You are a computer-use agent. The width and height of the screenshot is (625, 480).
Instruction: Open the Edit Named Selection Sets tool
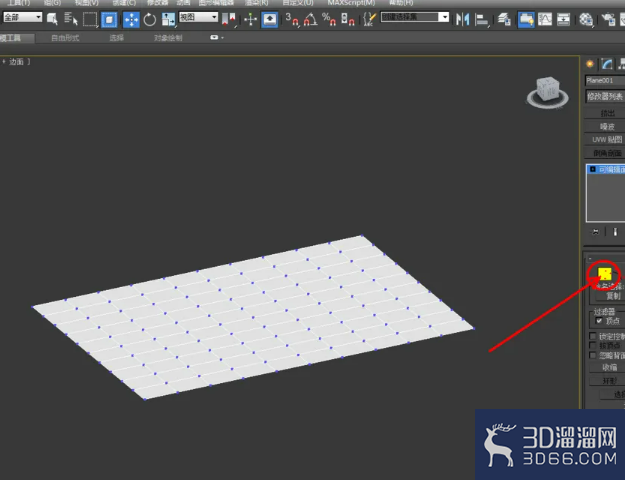[x=370, y=19]
